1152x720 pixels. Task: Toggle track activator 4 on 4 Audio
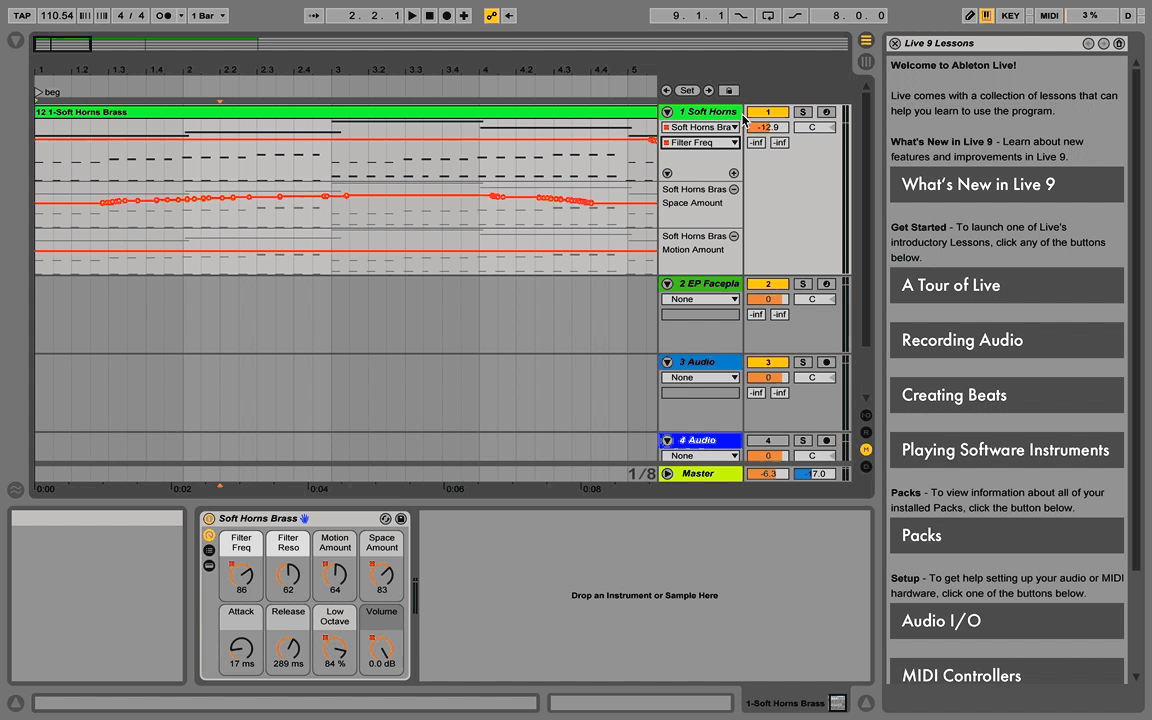tap(768, 441)
